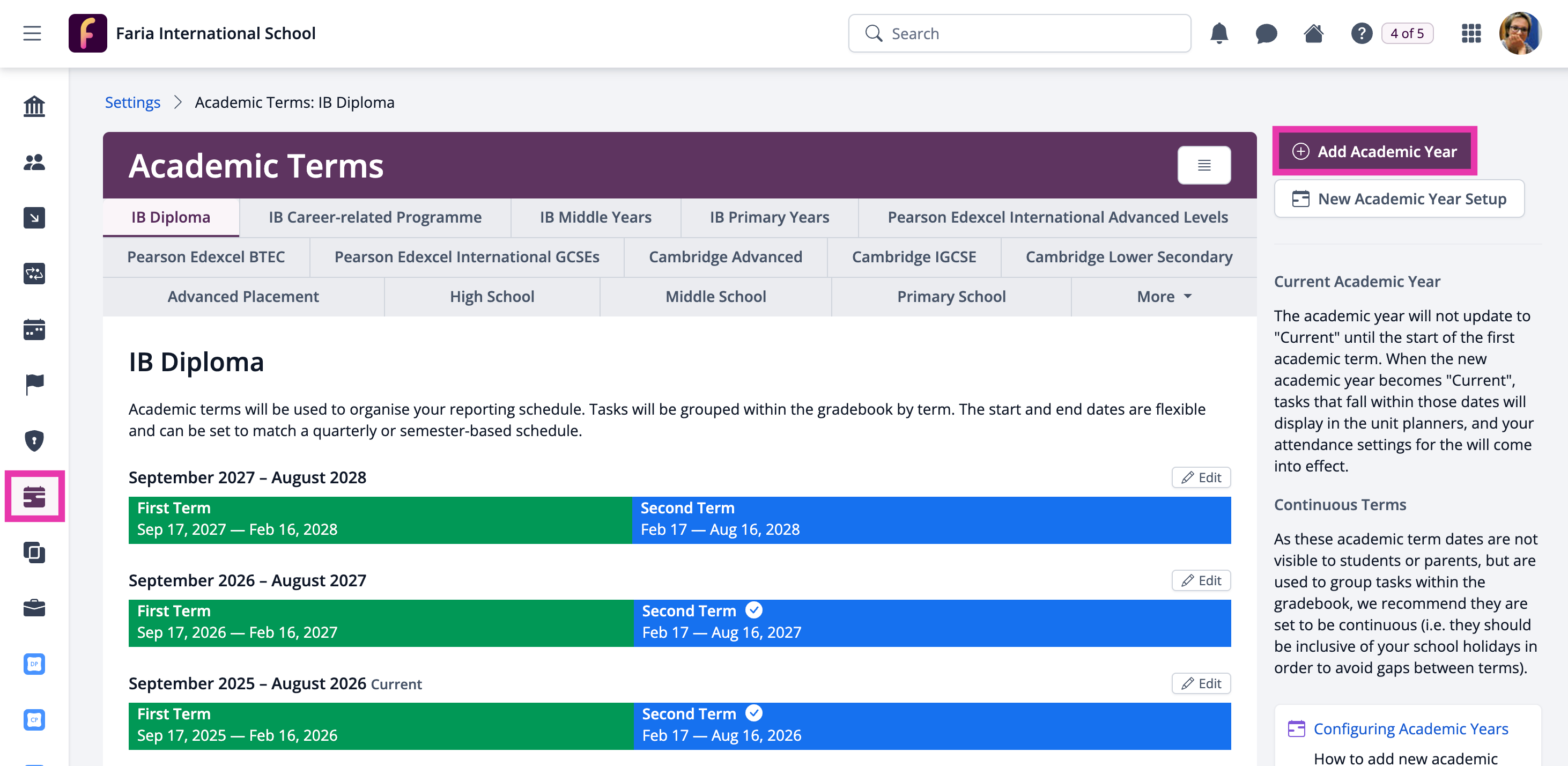Open the Advanced Placement tab
Image resolution: width=1568 pixels, height=766 pixels.
point(243,297)
